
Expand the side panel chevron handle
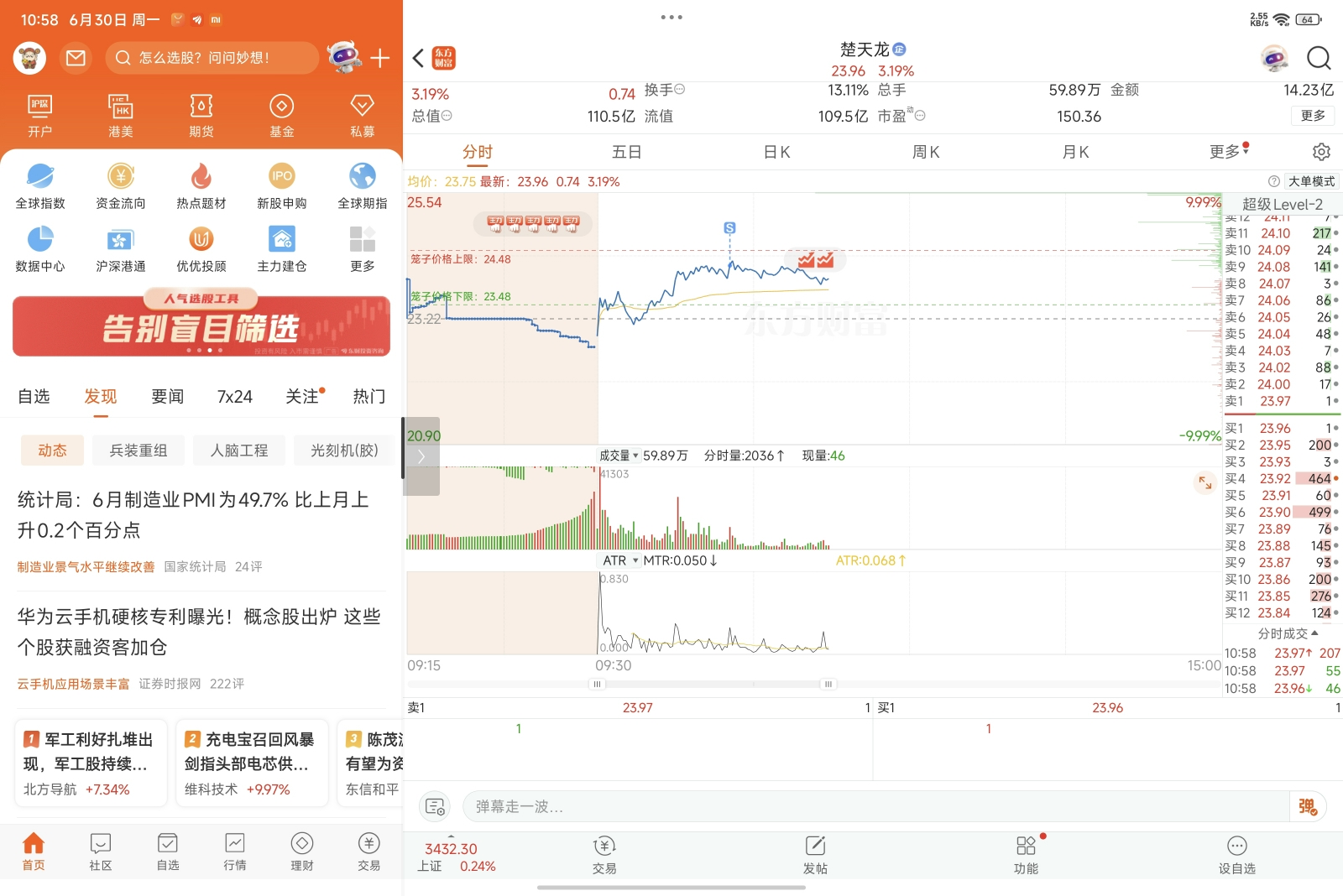(x=421, y=456)
